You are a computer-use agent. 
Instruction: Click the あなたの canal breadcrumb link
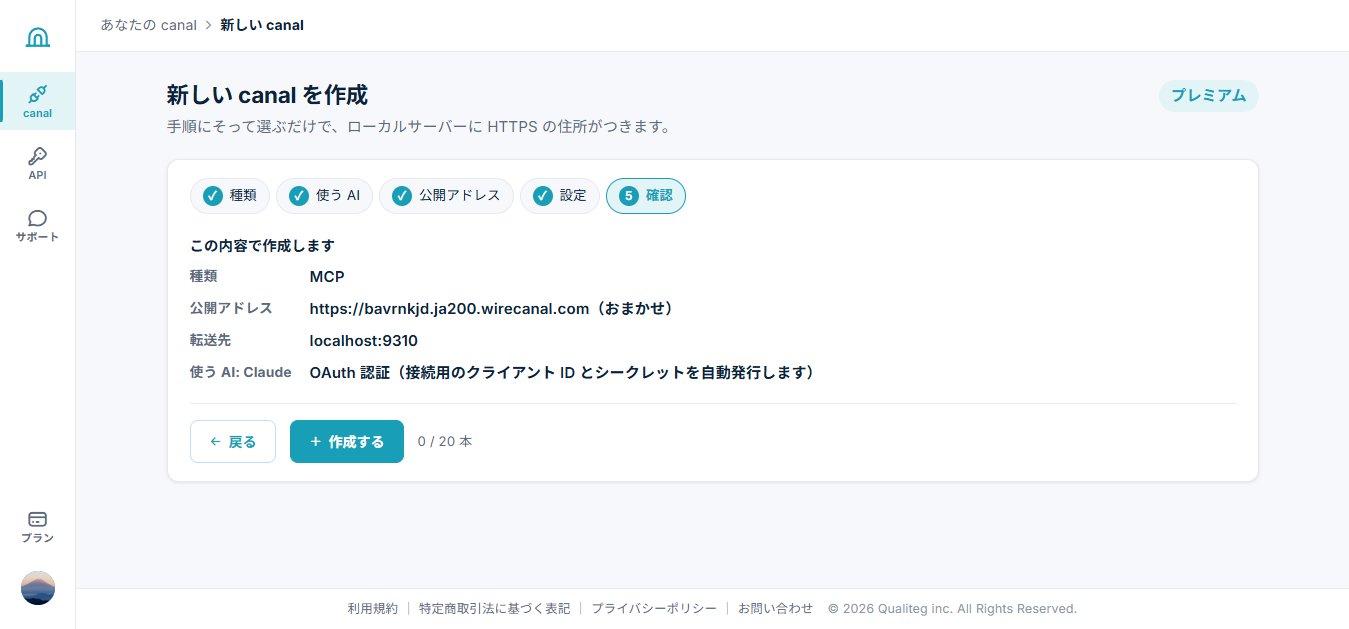149,25
